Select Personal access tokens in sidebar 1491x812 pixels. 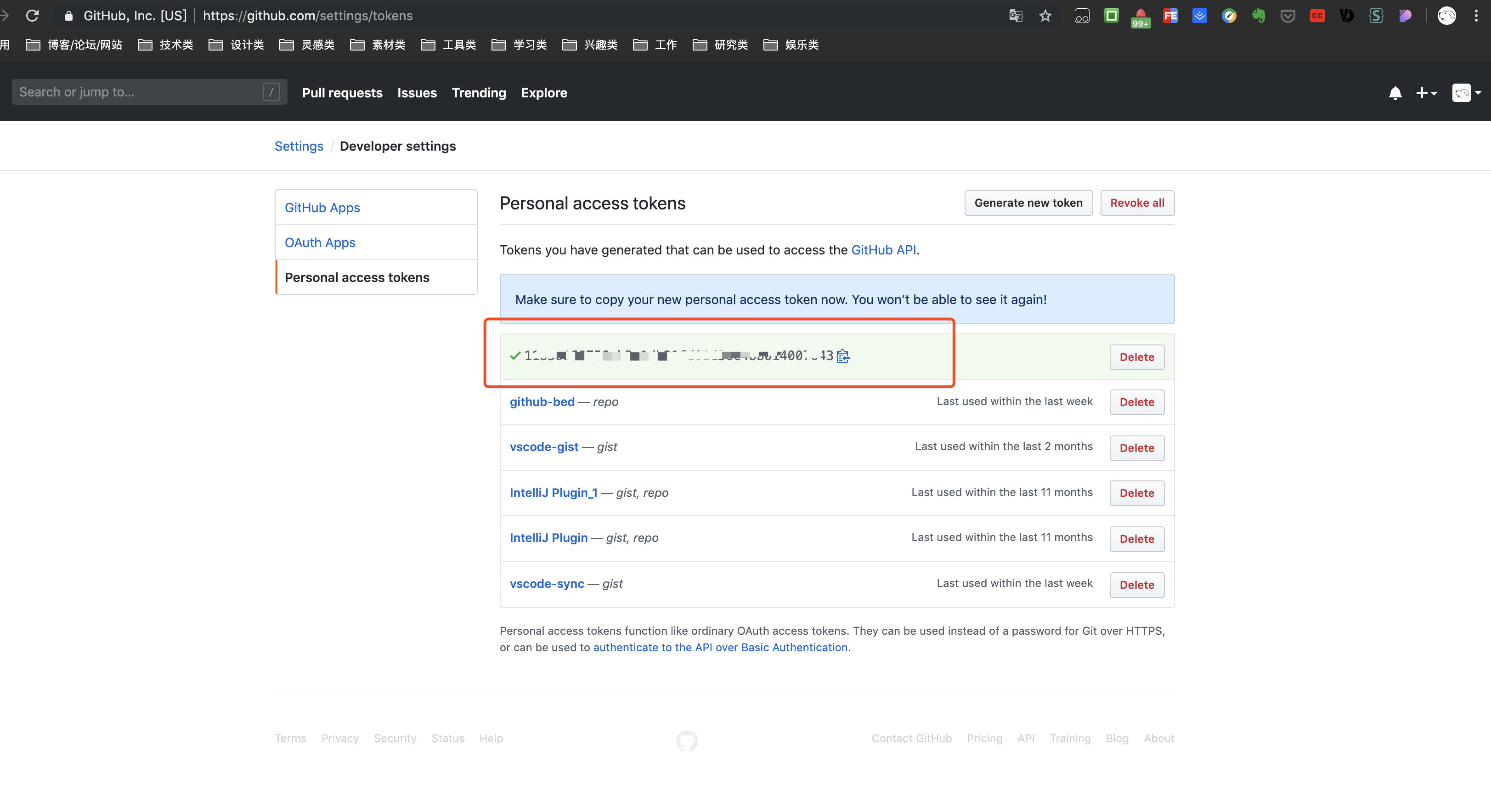pyautogui.click(x=376, y=277)
